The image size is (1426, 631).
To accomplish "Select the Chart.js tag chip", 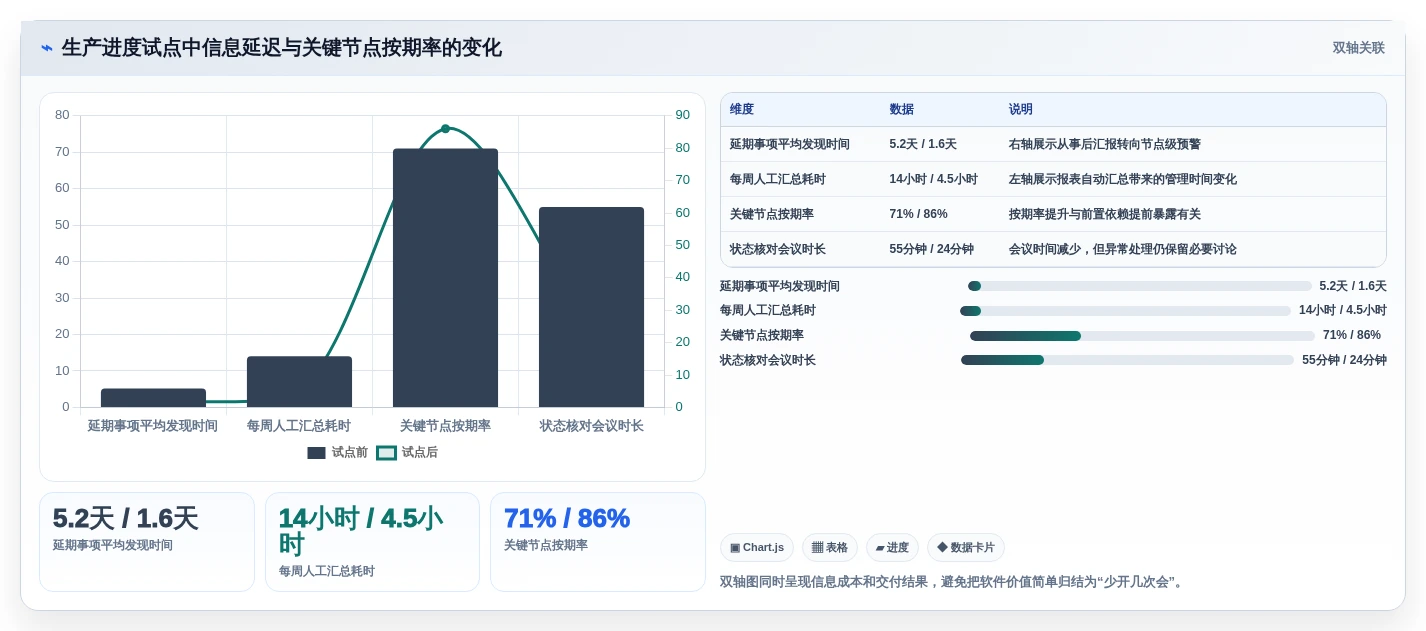I will point(757,548).
